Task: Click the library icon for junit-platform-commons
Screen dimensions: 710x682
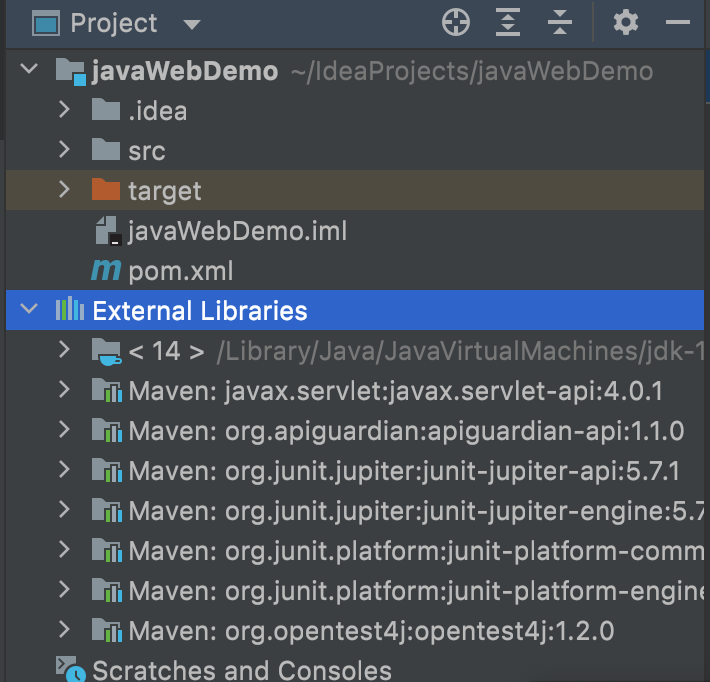Action: [106, 549]
